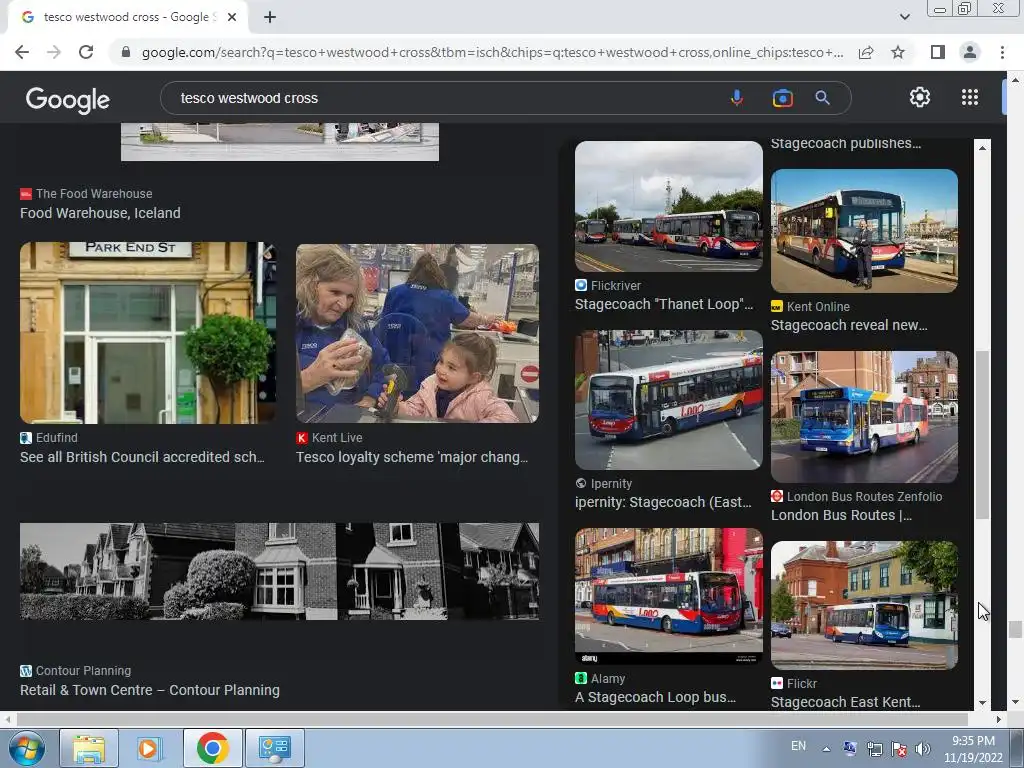Open Chrome profile avatar icon

(970, 52)
